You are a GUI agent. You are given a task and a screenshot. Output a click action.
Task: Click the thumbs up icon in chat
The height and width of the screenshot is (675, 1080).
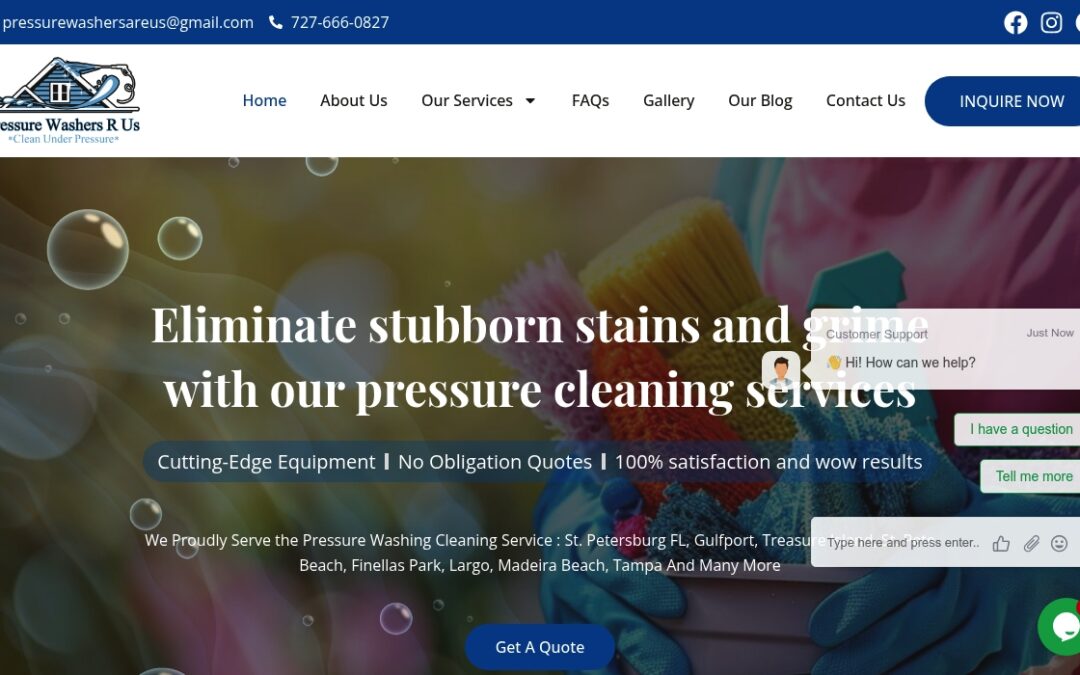[1001, 544]
